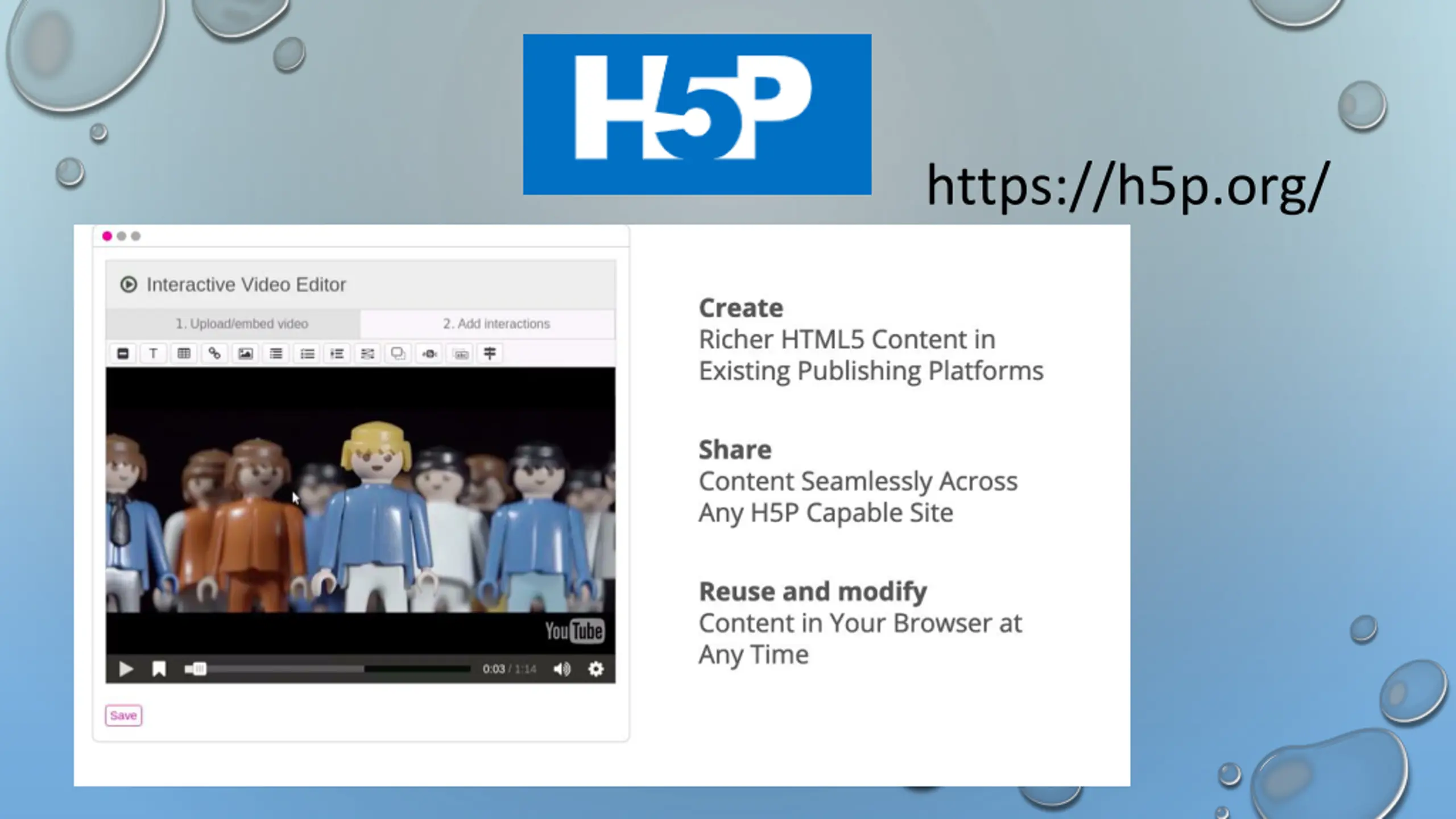
Task: Select the Link interaction chain icon
Action: pyautogui.click(x=214, y=354)
